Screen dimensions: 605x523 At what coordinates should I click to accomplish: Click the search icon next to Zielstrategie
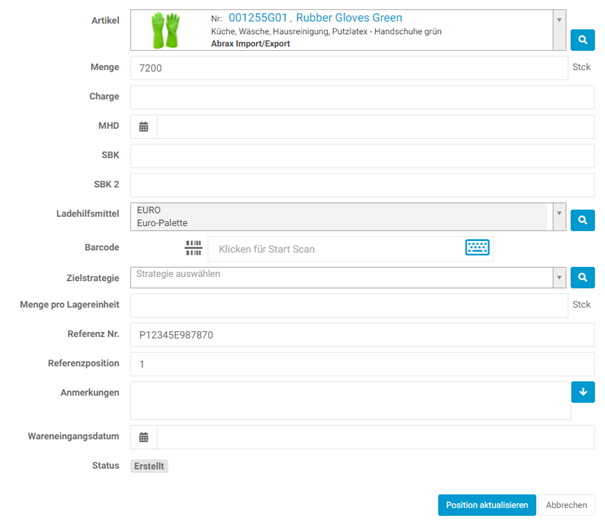(582, 278)
